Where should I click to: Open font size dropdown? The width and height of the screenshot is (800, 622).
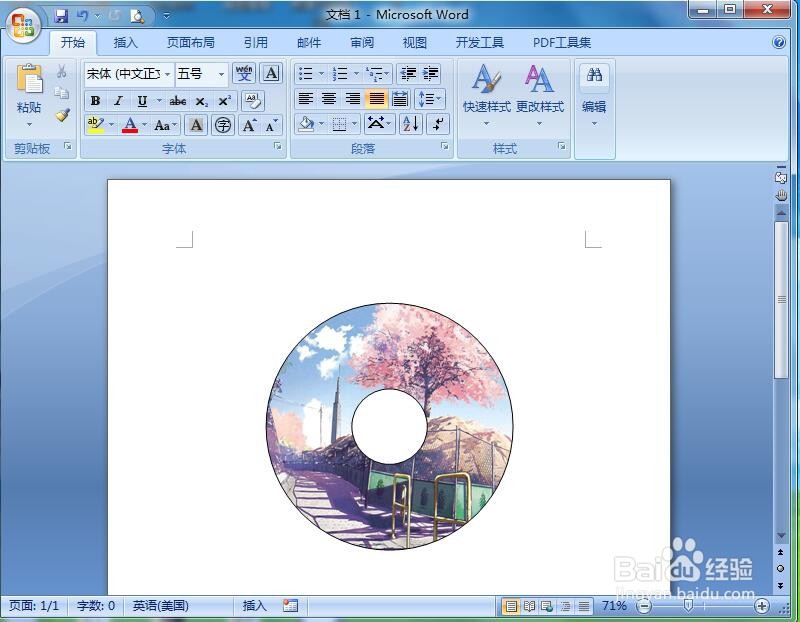pos(221,74)
